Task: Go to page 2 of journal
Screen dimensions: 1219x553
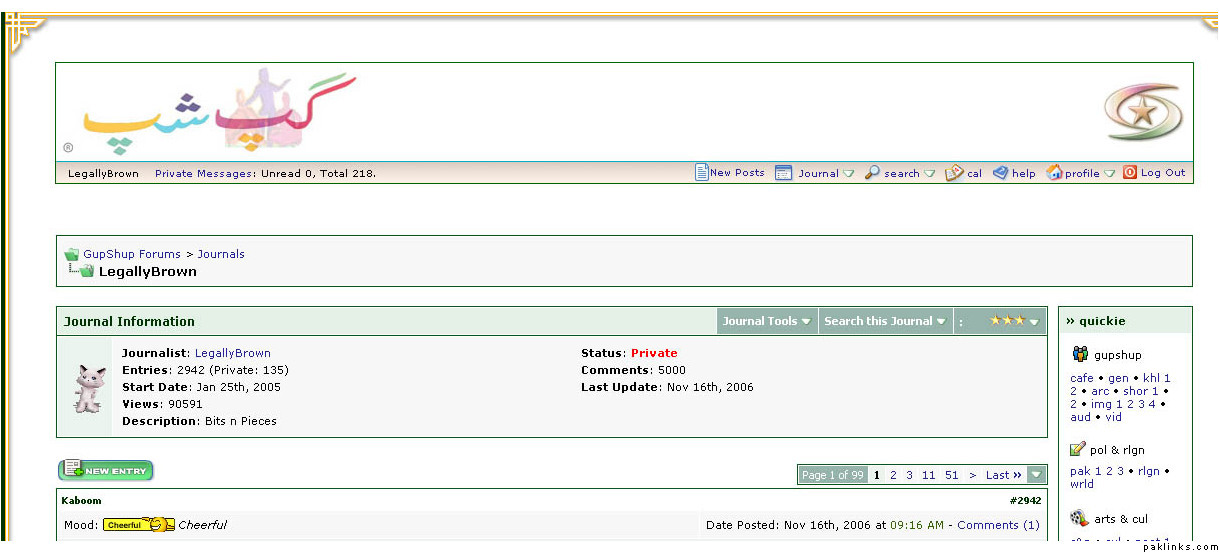Action: point(893,475)
